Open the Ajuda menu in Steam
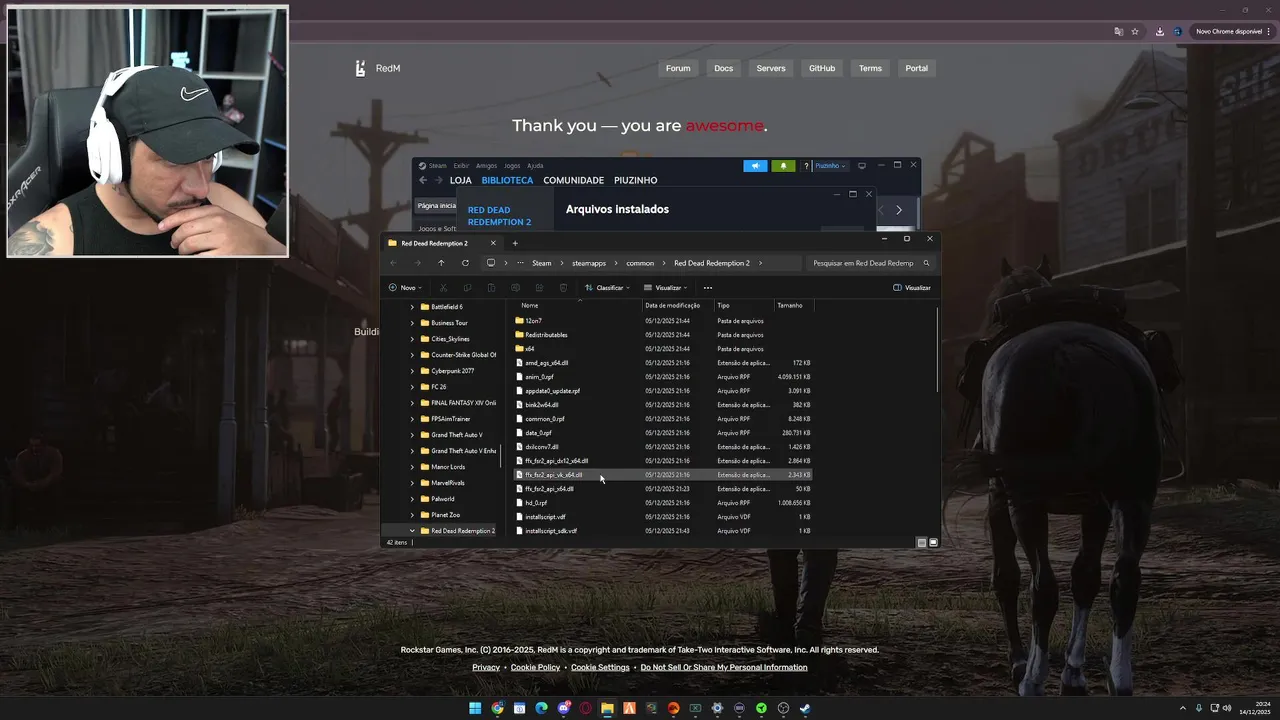The image size is (1280, 720). pyautogui.click(x=535, y=166)
